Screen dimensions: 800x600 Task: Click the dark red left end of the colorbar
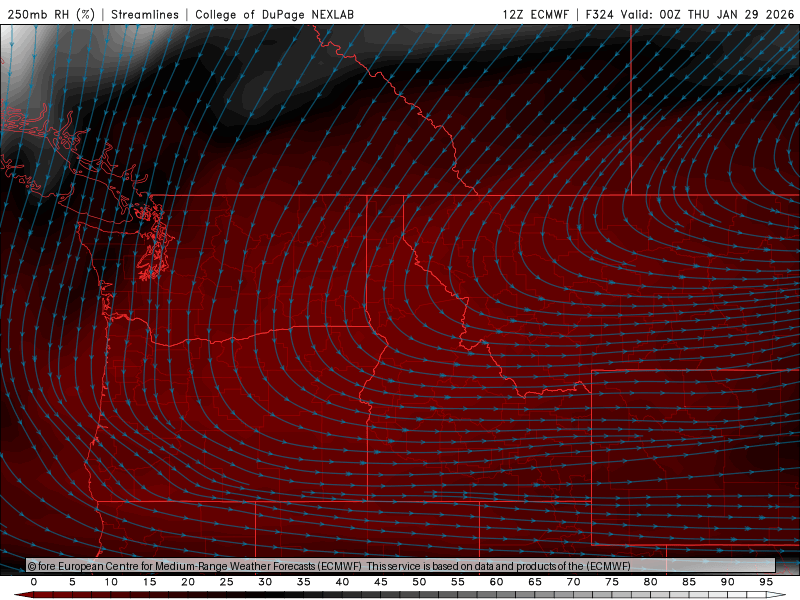(x=23, y=595)
